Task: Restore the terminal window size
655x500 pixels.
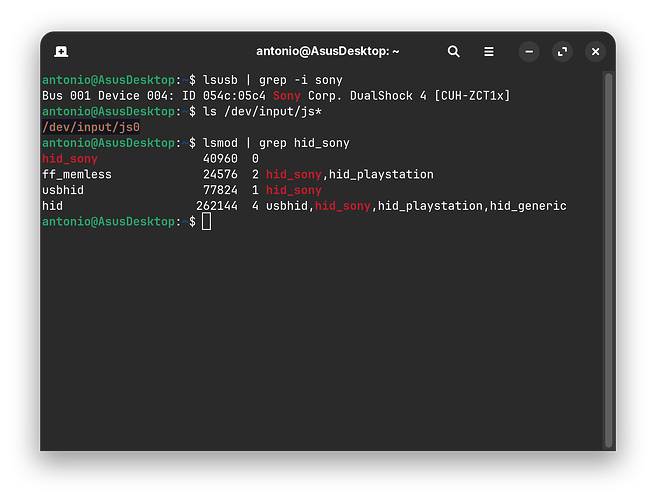Action: click(x=562, y=51)
